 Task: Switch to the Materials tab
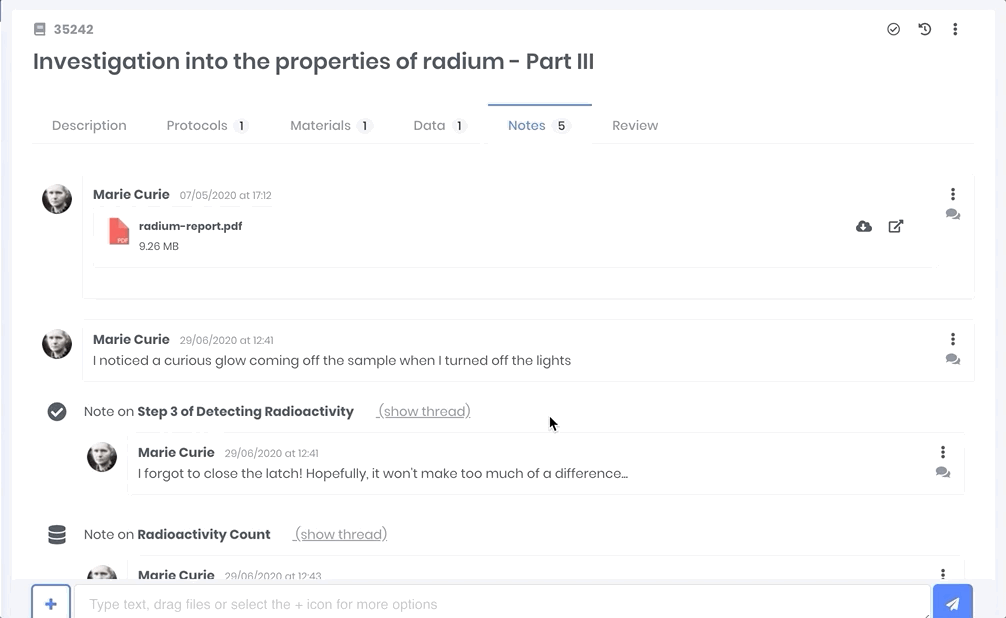320,126
